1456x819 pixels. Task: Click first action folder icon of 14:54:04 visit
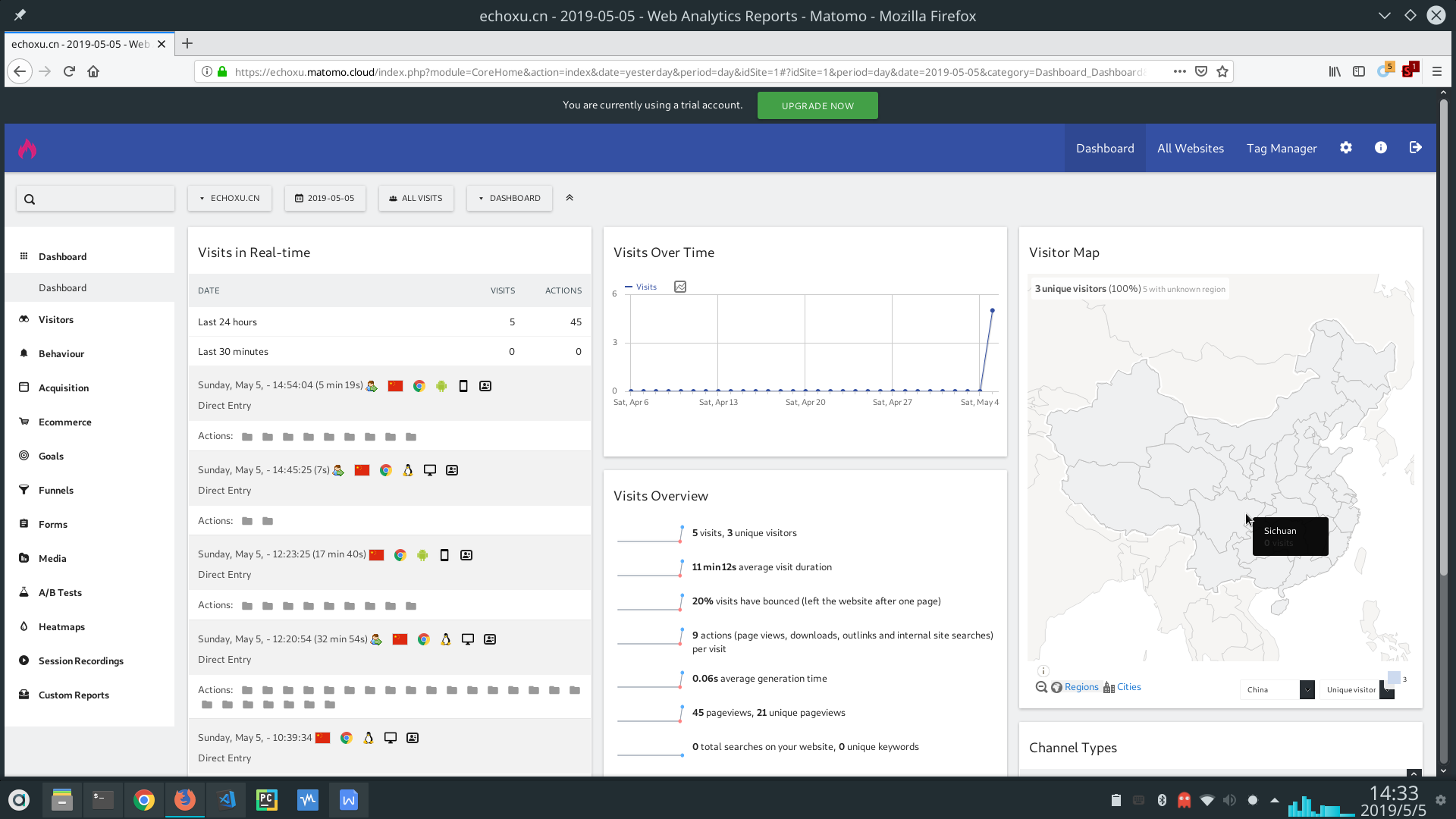pyautogui.click(x=247, y=437)
